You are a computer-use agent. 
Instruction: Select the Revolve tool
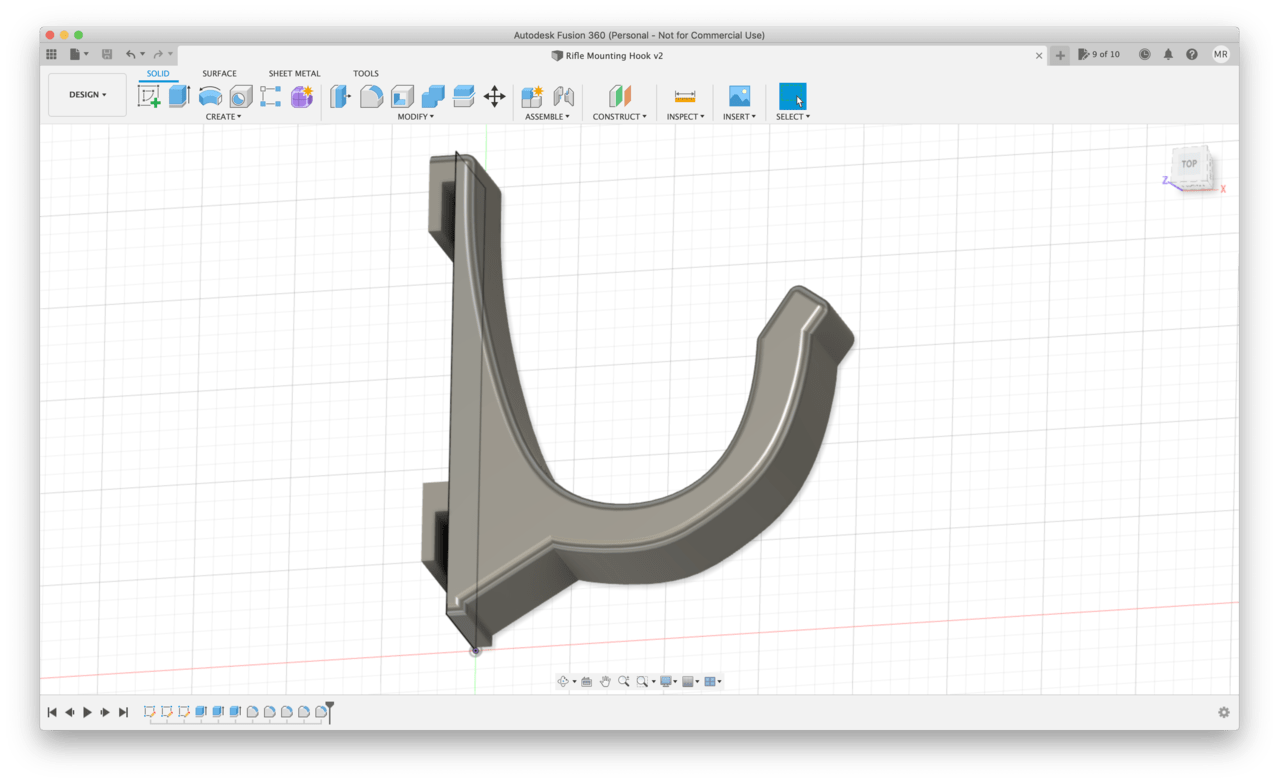click(210, 96)
